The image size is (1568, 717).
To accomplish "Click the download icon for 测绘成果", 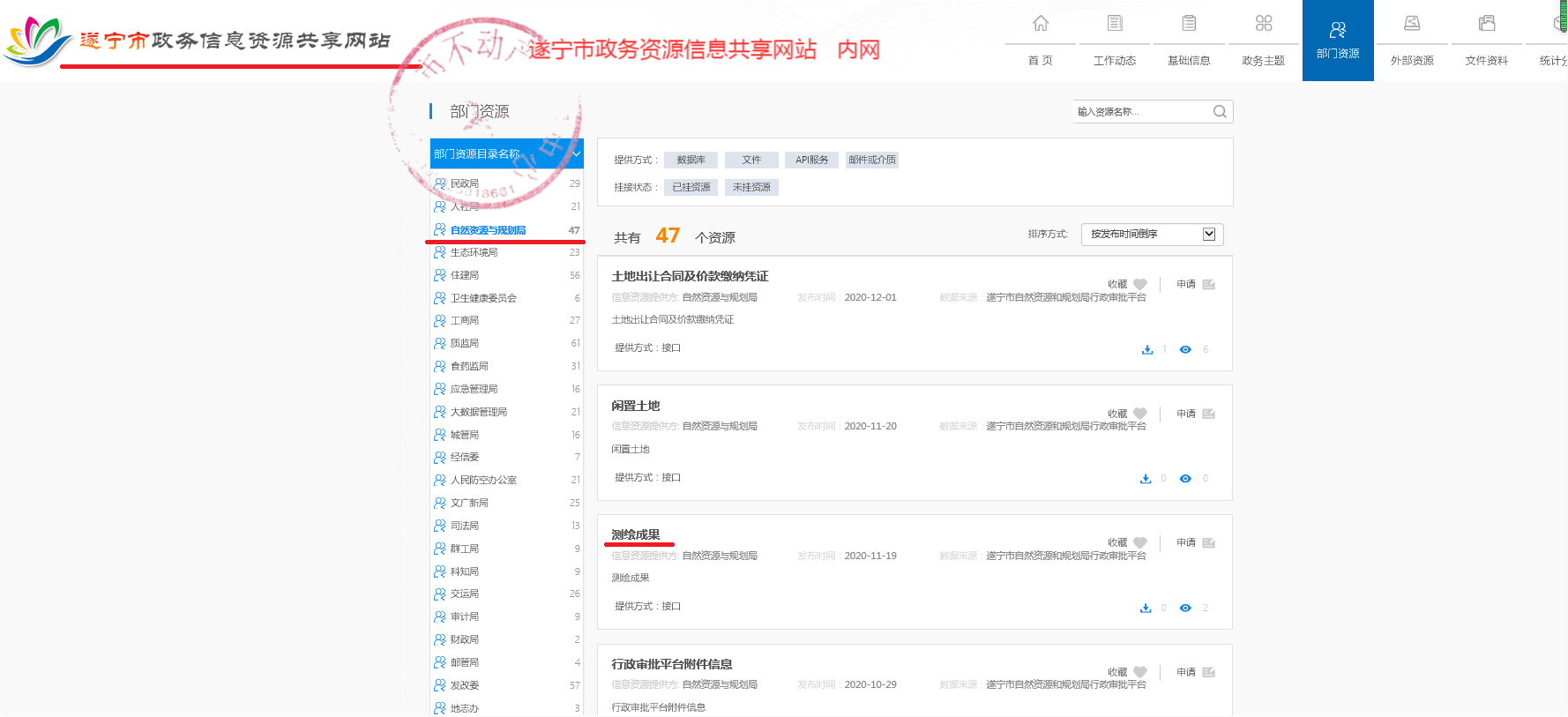I will click(1146, 608).
